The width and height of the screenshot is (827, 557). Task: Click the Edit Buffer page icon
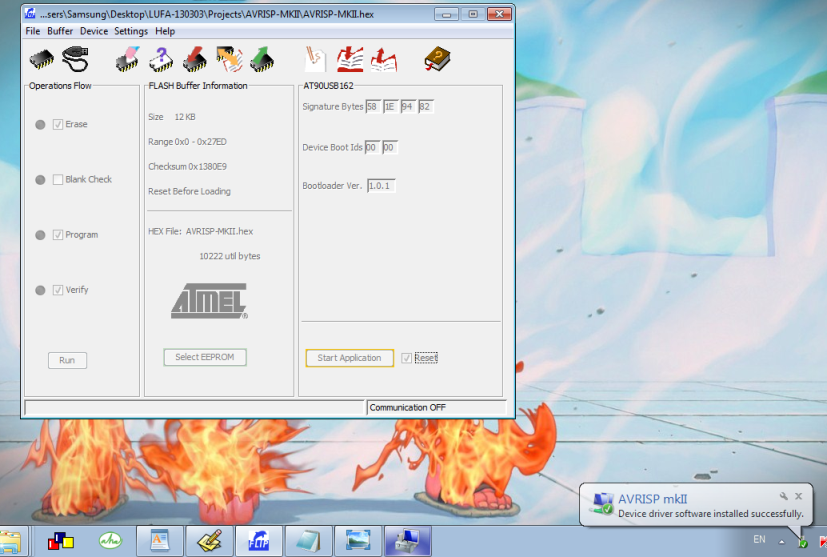coord(315,59)
